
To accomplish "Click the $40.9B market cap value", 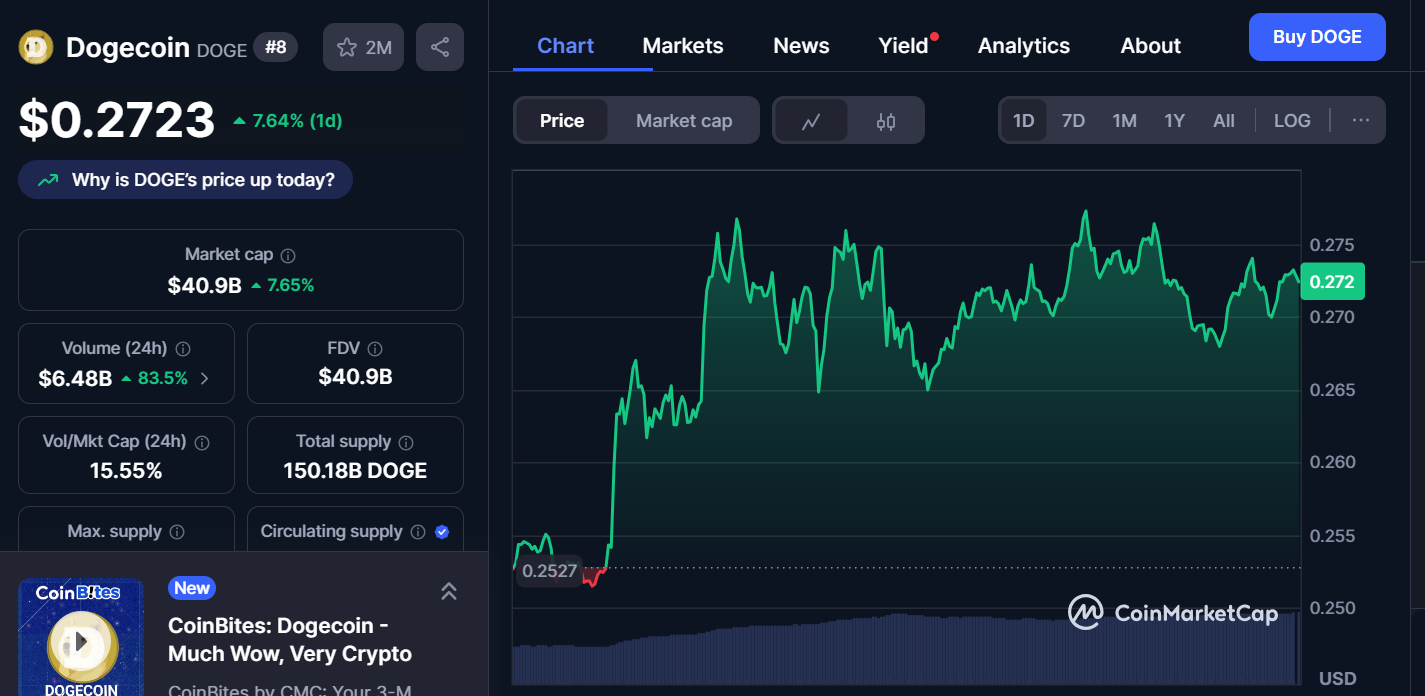I will (x=205, y=285).
